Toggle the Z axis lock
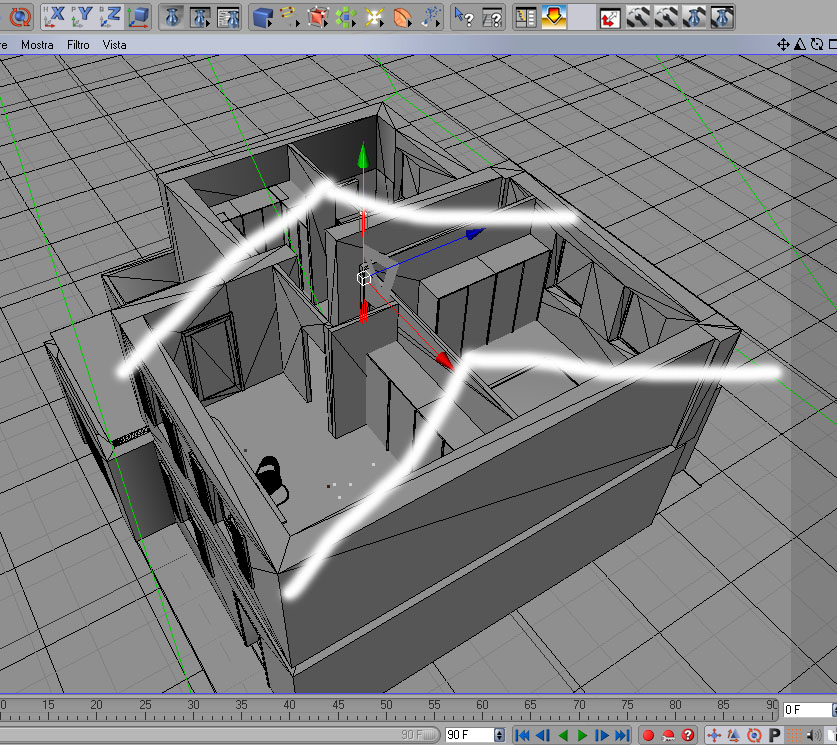Viewport: 837px width, 745px height. tap(110, 17)
